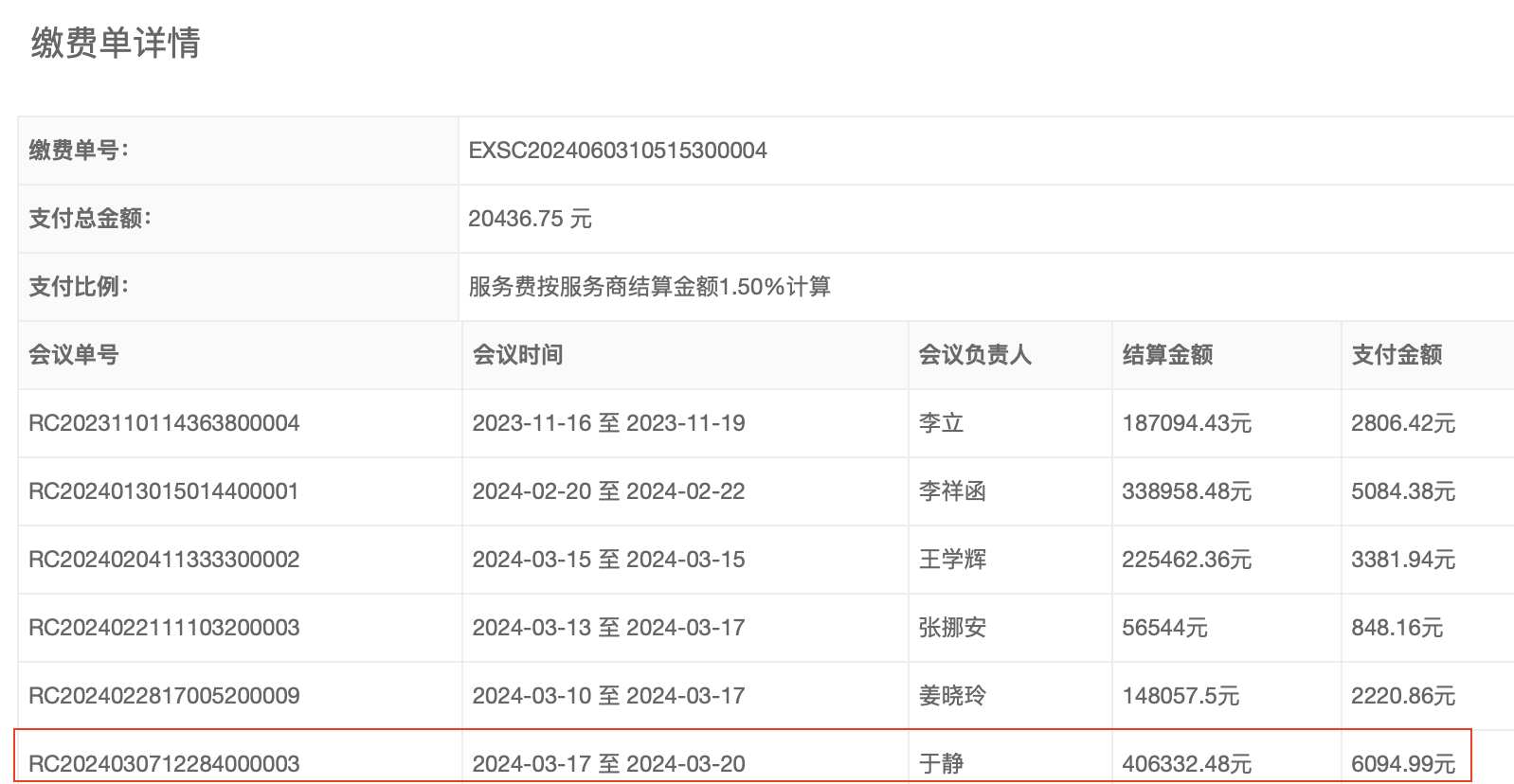Open meeting order RC2023110114363800004

point(164,423)
